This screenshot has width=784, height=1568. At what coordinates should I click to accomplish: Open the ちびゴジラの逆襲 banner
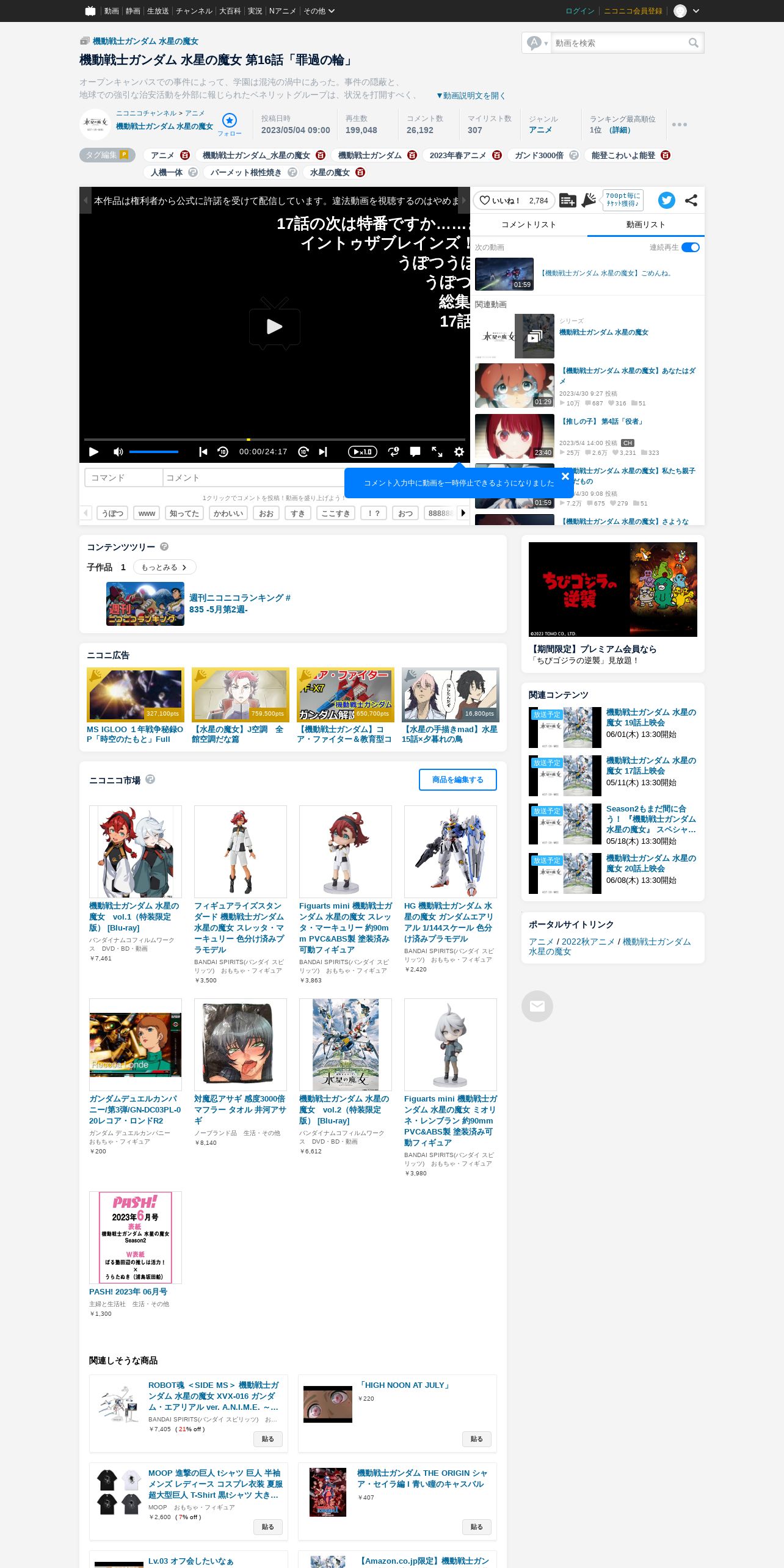point(613,590)
